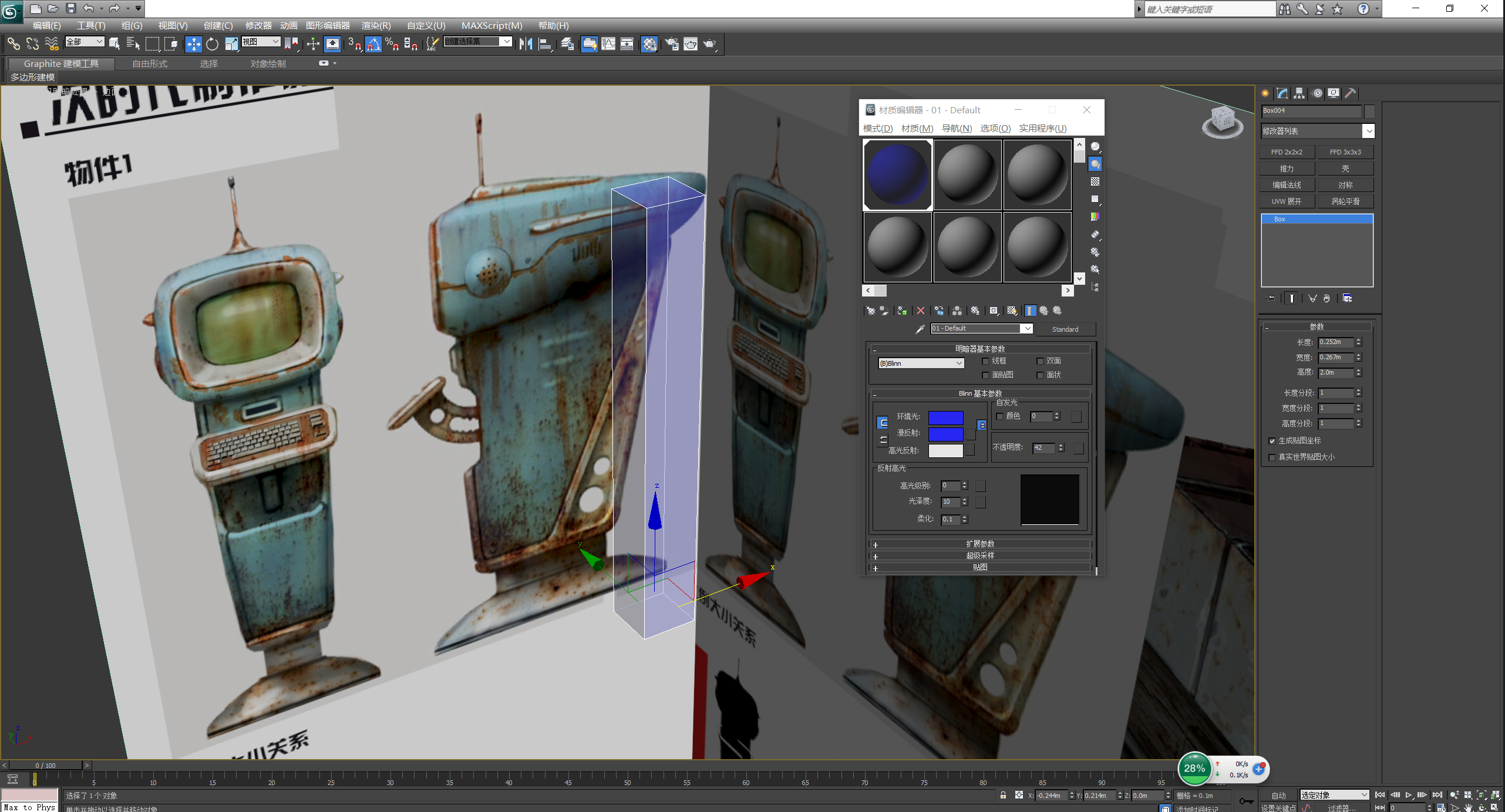Open the Layer Manager icon
The width and height of the screenshot is (1505, 812).
point(567,43)
